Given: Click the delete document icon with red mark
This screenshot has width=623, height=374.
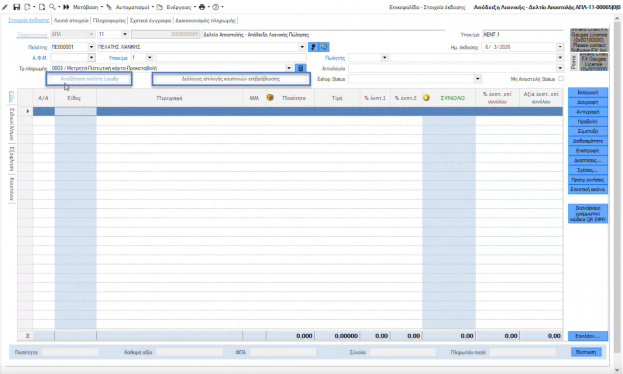Looking at the screenshot, I should coord(42,7).
